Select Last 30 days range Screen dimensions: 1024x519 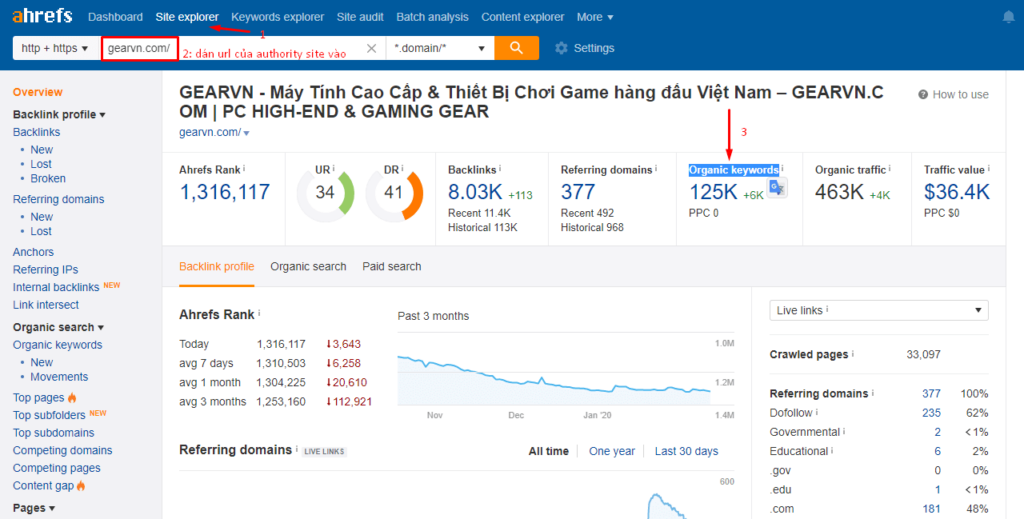[686, 451]
